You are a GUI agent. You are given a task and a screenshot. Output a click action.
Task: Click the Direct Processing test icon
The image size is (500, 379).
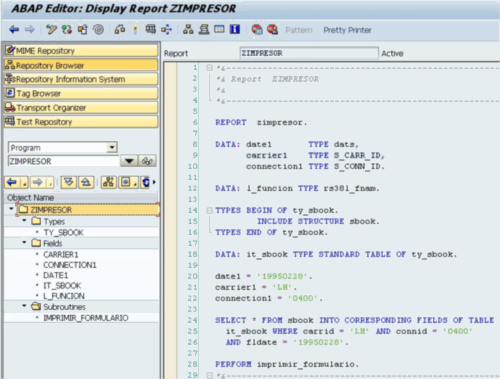tap(151, 30)
